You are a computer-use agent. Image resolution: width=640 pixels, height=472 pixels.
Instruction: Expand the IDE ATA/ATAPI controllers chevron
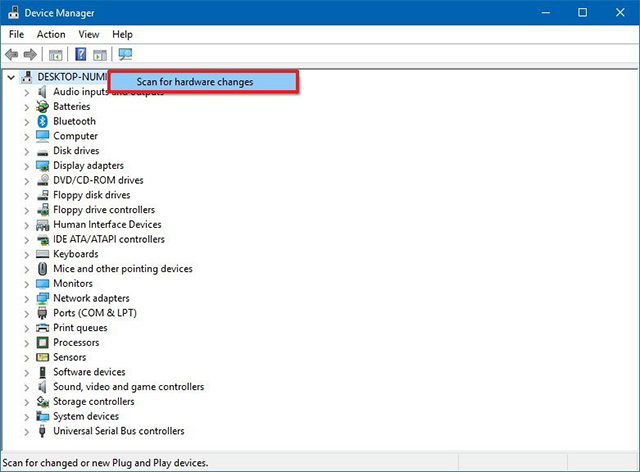point(27,240)
